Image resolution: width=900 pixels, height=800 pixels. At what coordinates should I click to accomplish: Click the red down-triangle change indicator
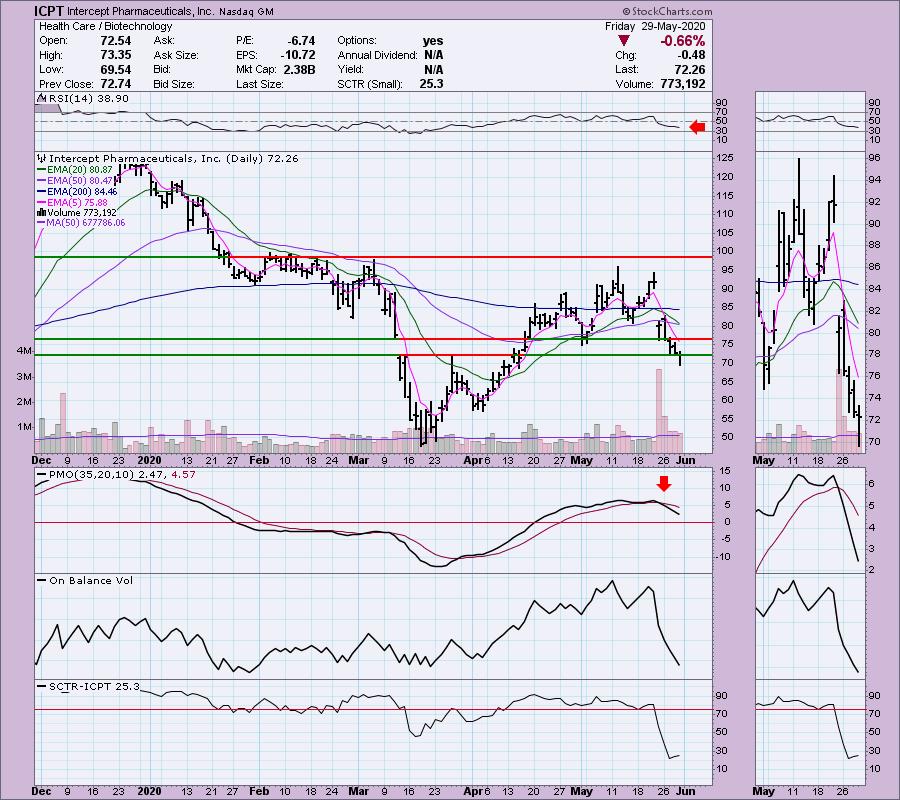point(623,41)
